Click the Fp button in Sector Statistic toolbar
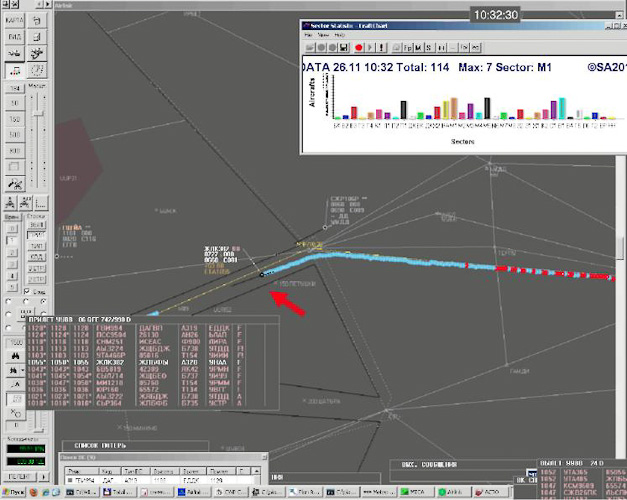Image resolution: width=627 pixels, height=500 pixels. (x=407, y=48)
